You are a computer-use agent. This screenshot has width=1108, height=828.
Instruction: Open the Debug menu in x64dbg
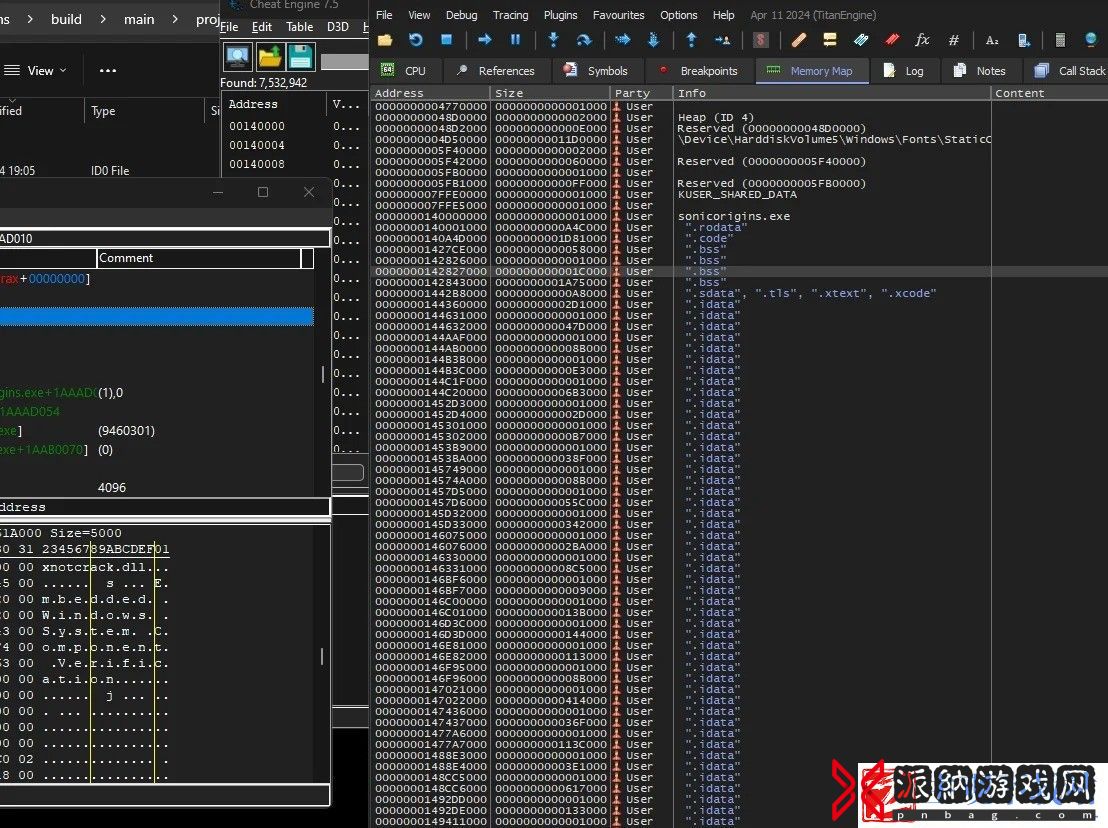[x=461, y=15]
